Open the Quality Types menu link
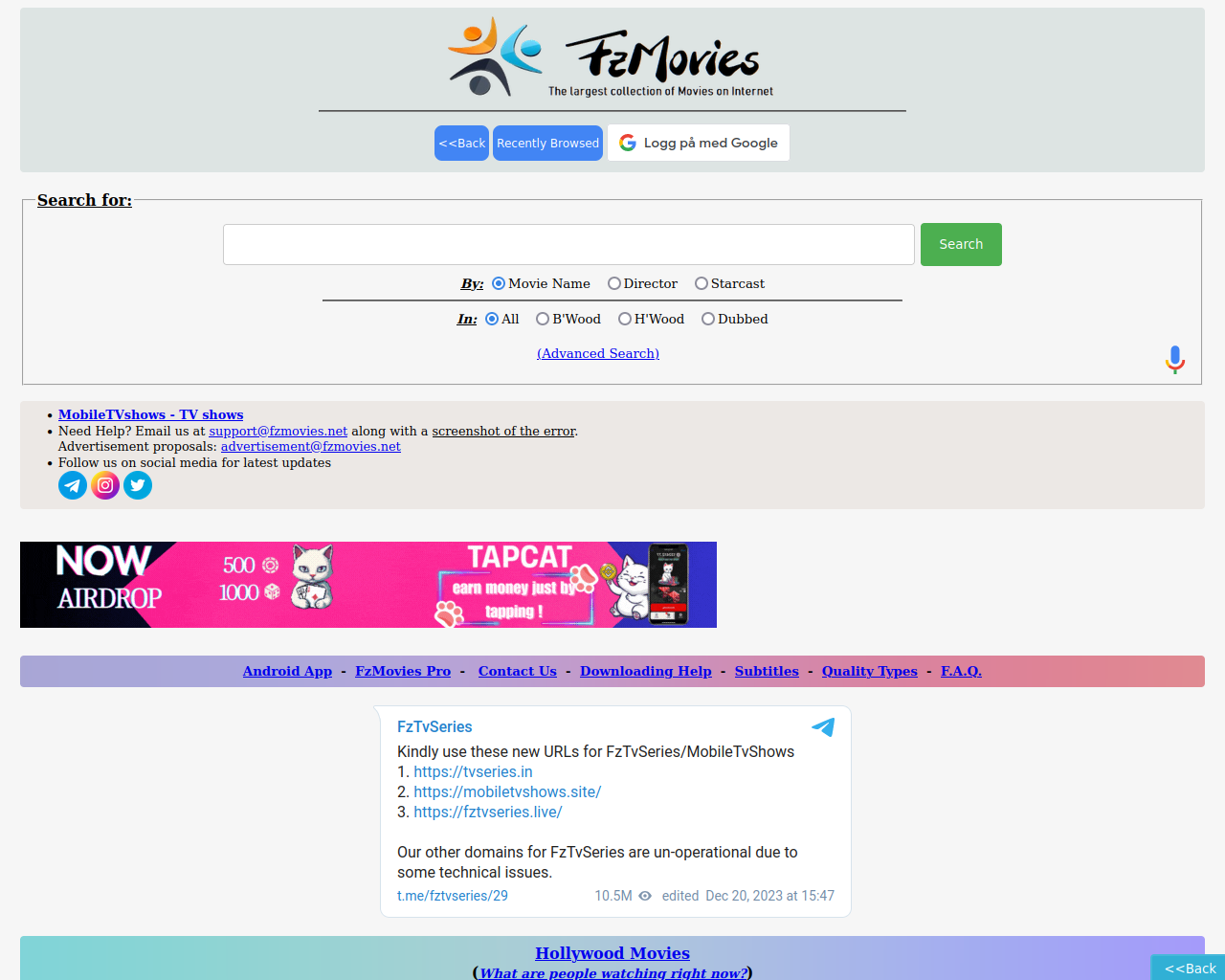This screenshot has width=1225, height=980. [x=870, y=671]
